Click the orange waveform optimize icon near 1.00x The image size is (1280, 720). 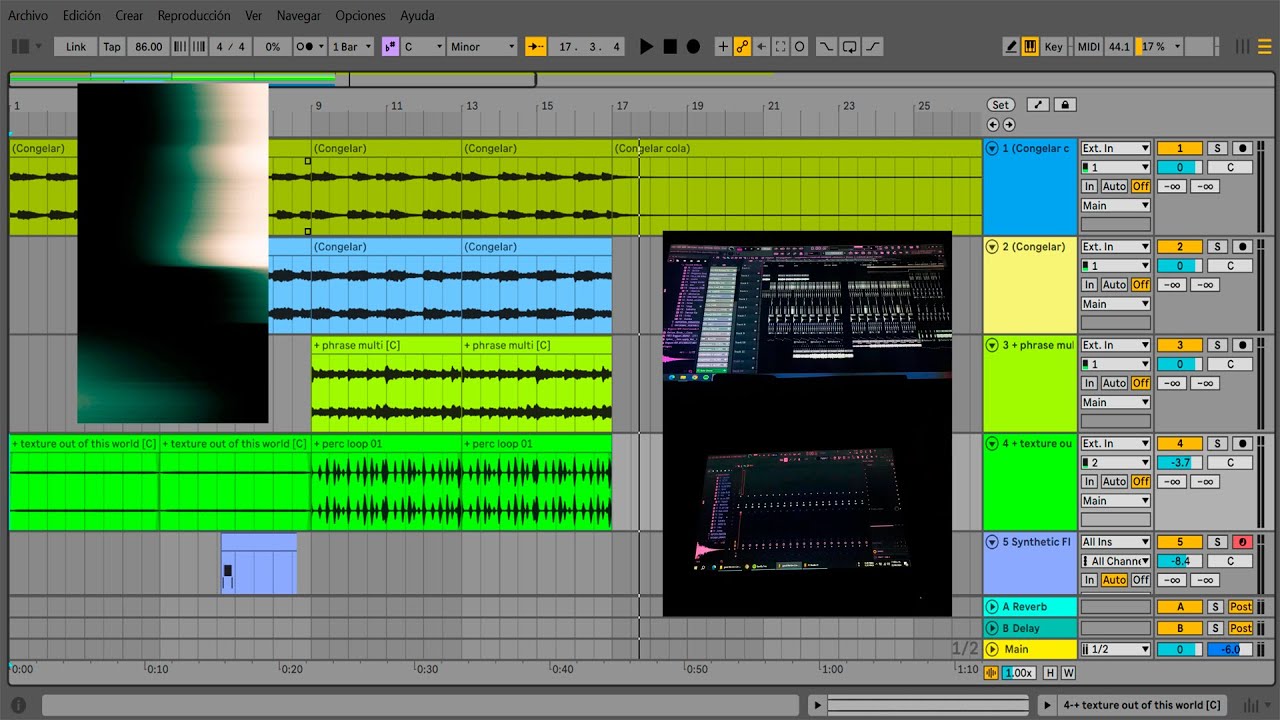(992, 673)
